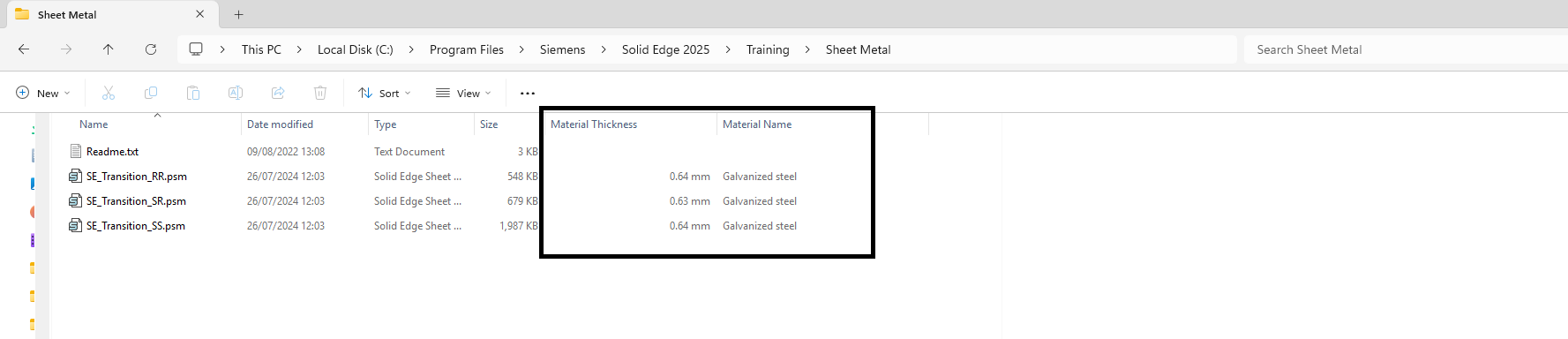Viewport: 1568px width, 339px height.
Task: Click Galvanized steel for SE_Transition_SR.psm
Action: (x=760, y=201)
